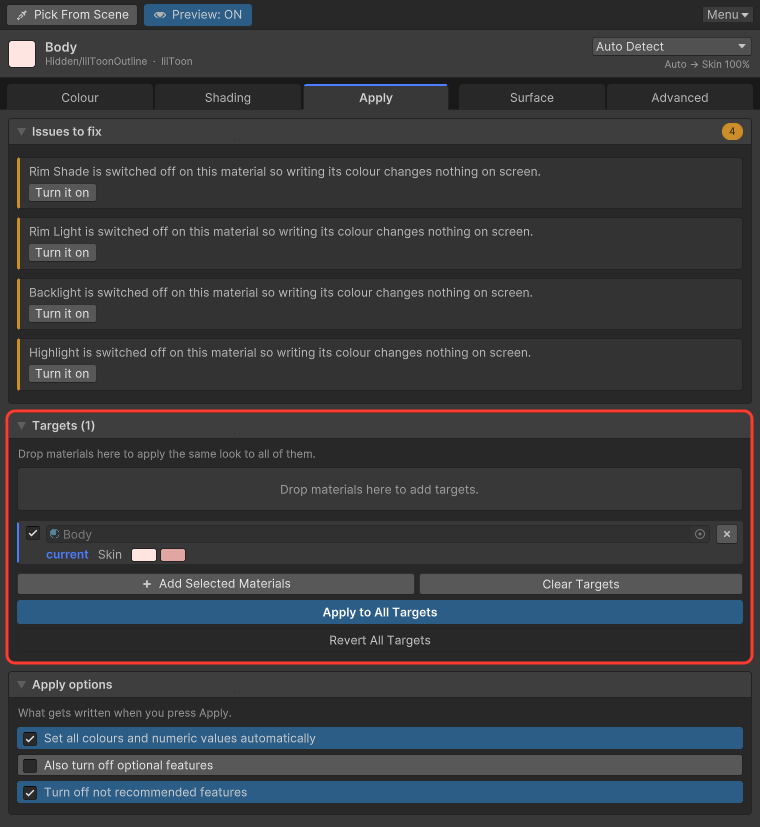Open the Surface tab
760x827 pixels.
[532, 98]
